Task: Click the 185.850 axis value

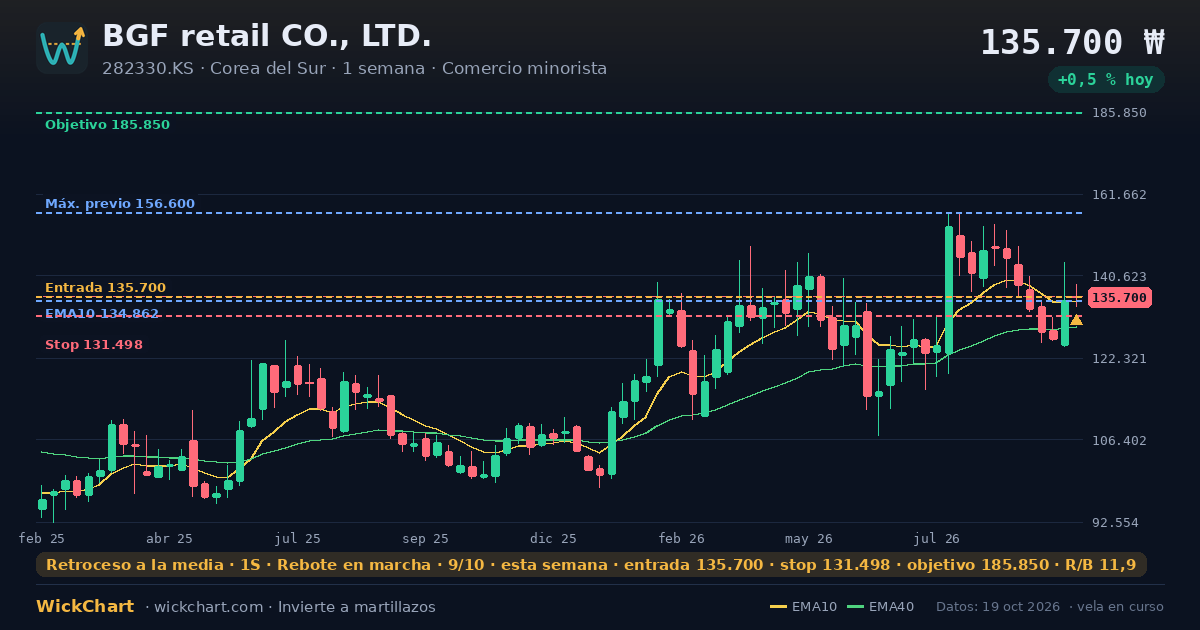Action: (x=1119, y=113)
